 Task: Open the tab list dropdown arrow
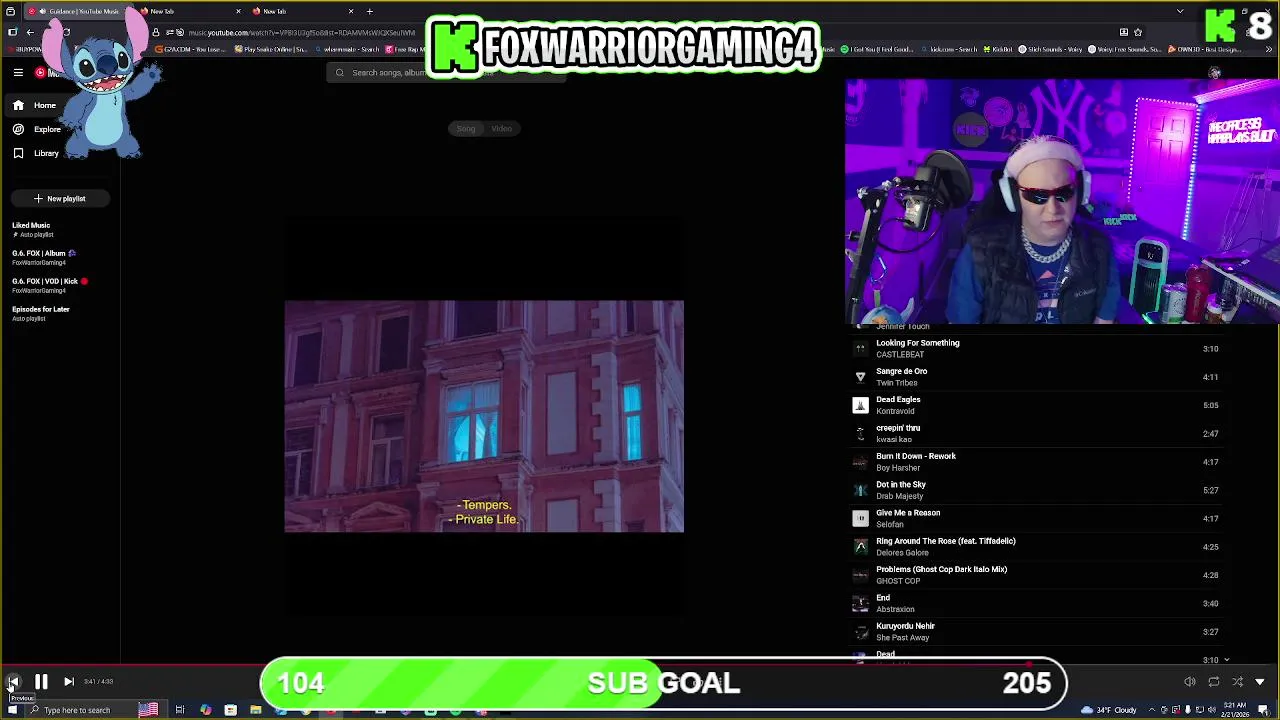click(1180, 11)
